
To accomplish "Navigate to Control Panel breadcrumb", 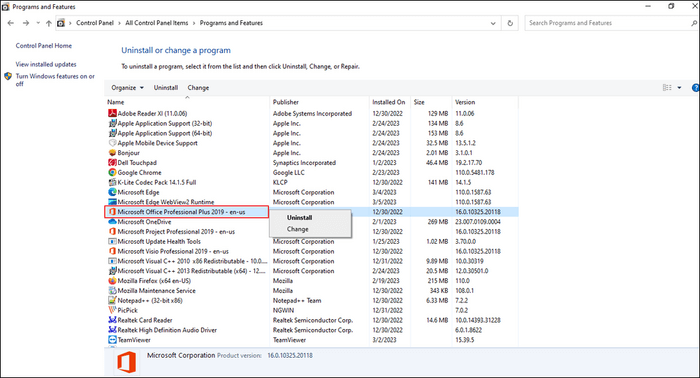I will [95, 23].
